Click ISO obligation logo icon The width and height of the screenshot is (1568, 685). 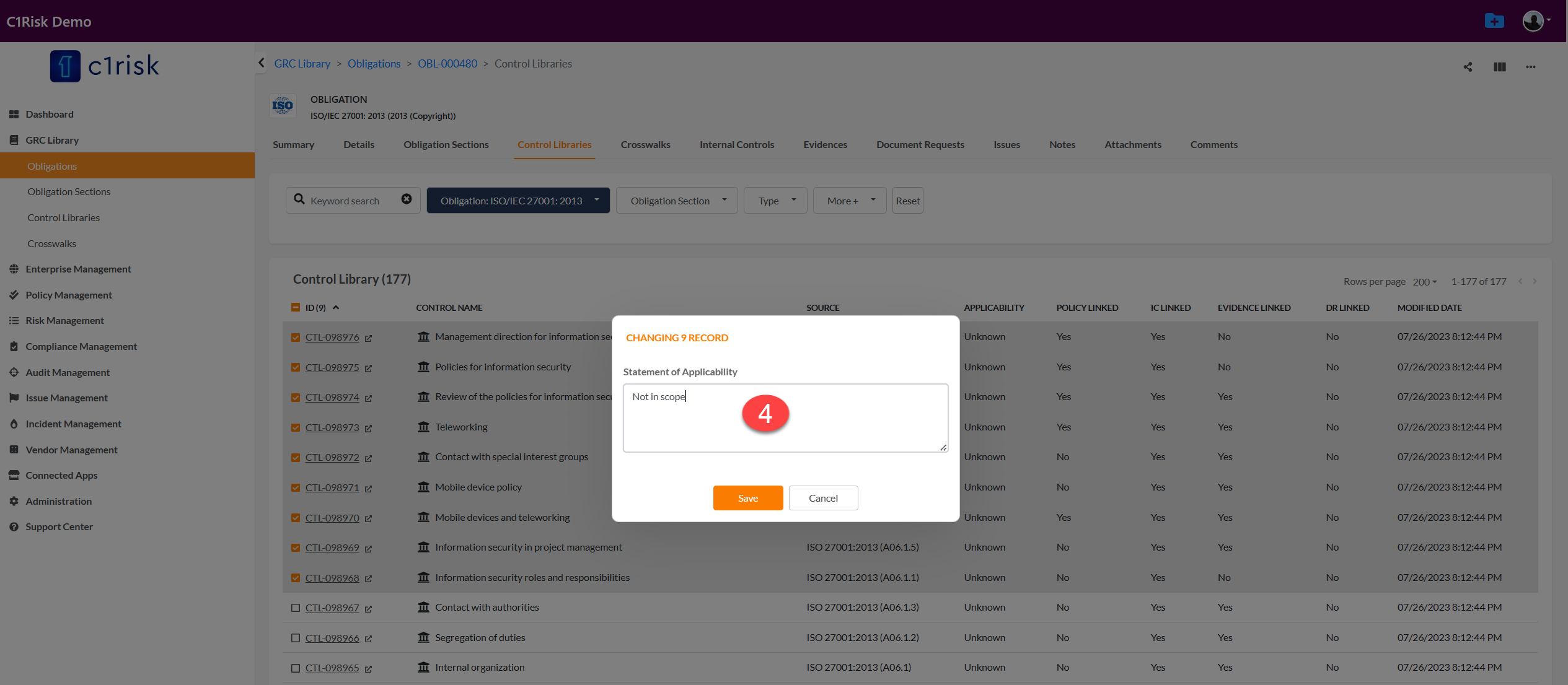[x=283, y=106]
